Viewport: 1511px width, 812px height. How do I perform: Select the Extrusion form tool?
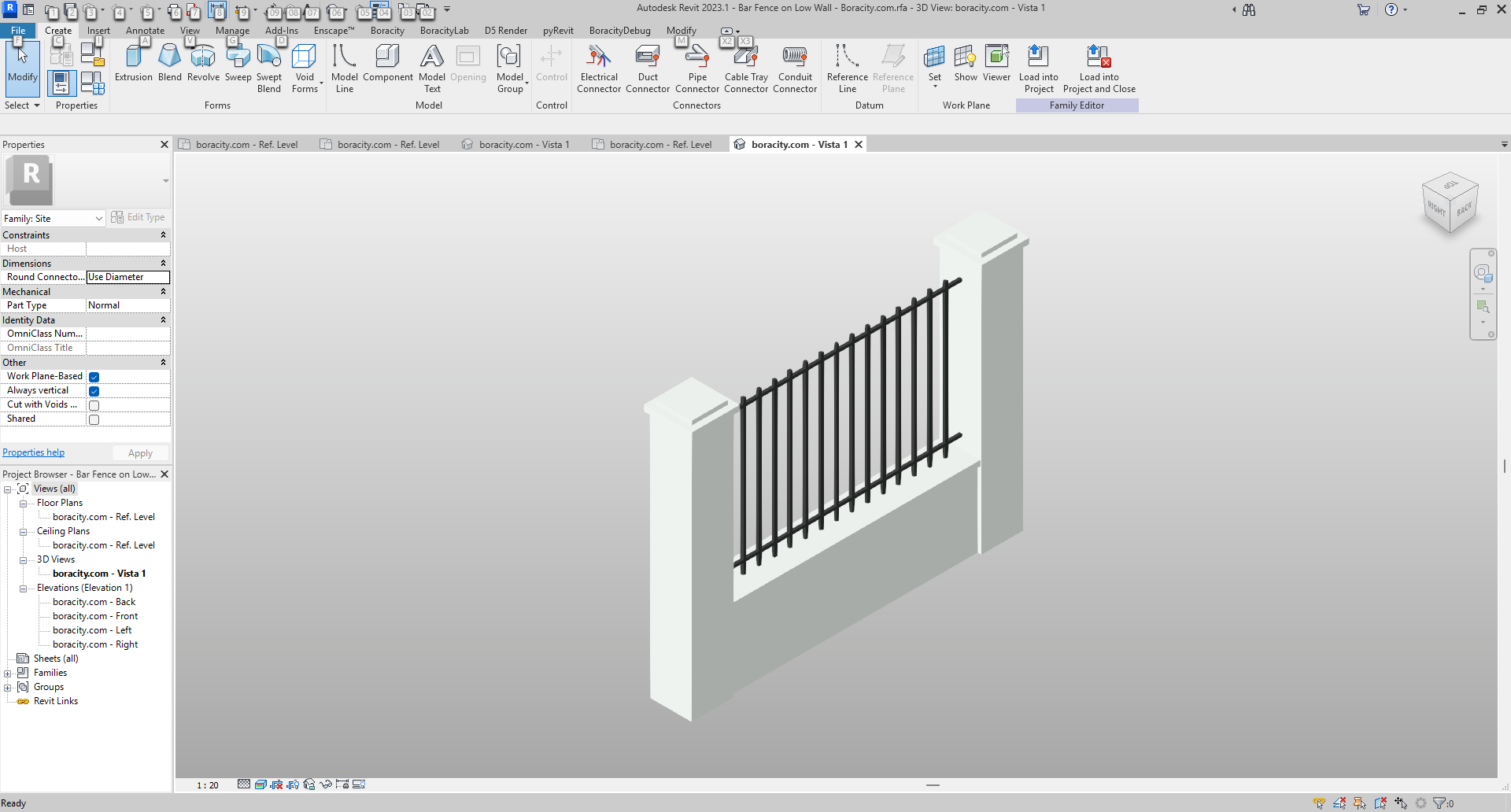coord(134,63)
